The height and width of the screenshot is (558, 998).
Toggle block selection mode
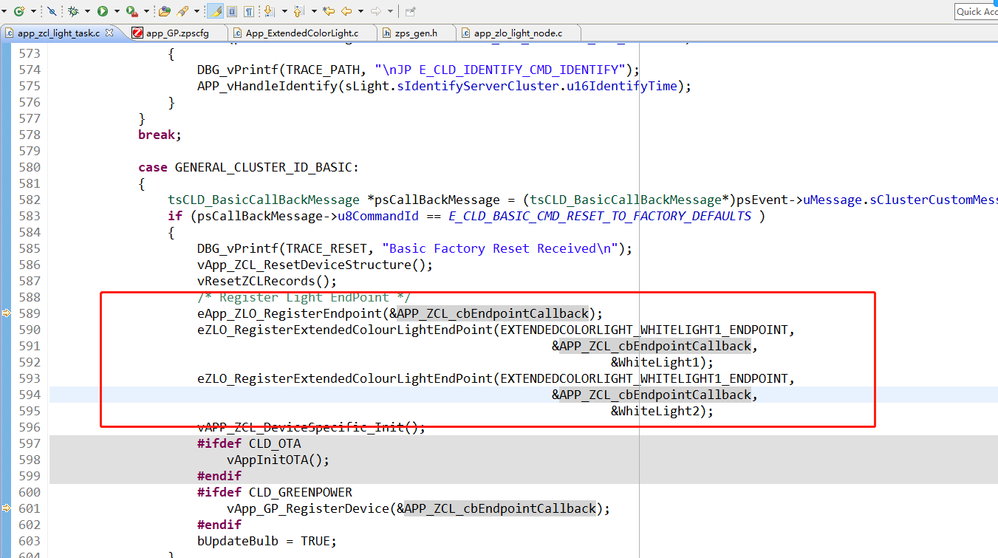click(232, 11)
